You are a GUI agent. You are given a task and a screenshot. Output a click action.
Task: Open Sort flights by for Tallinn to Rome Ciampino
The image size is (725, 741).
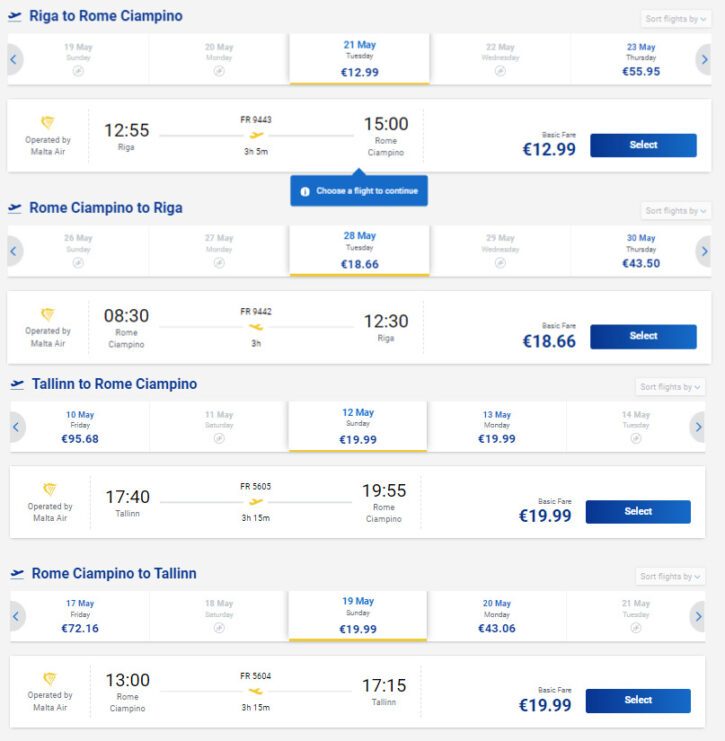[670, 387]
